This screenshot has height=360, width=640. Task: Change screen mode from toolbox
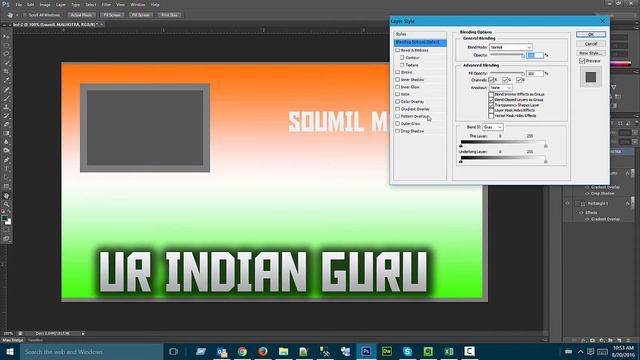pyautogui.click(x=6, y=238)
